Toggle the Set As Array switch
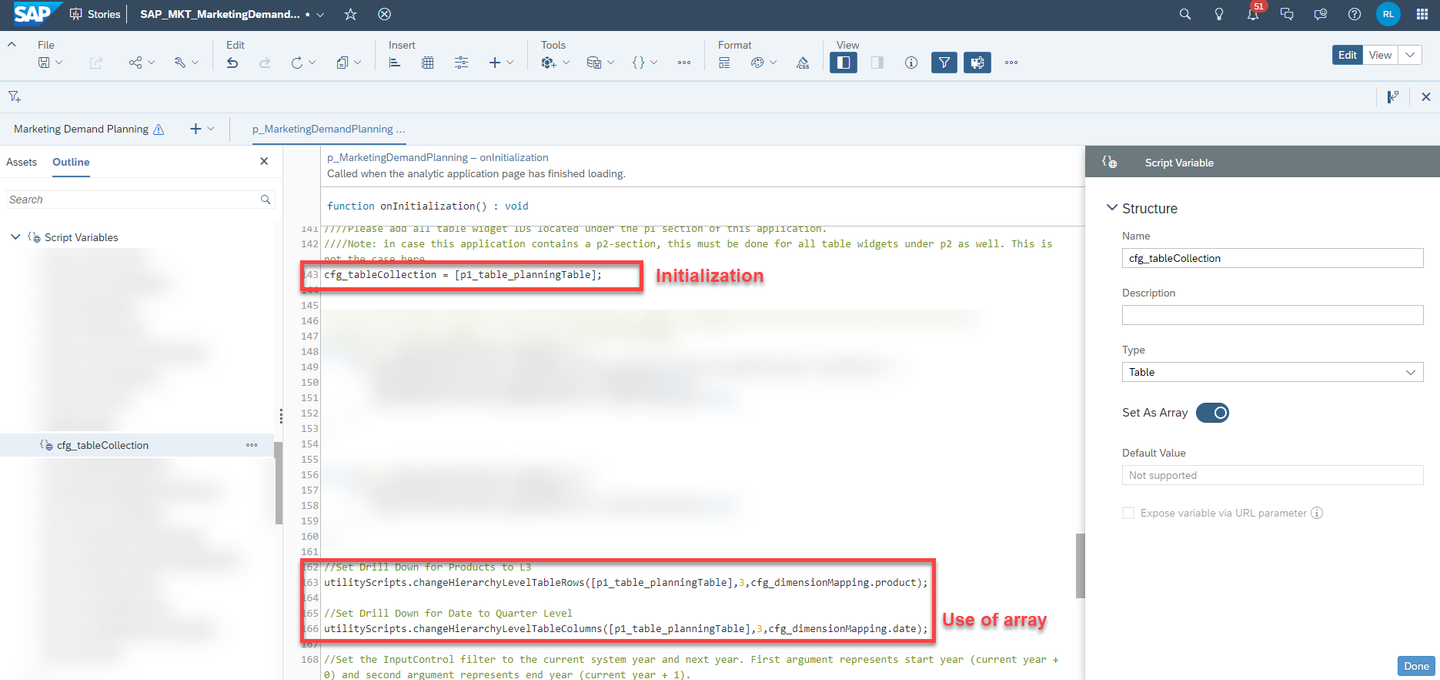This screenshot has height=680, width=1440. pos(1212,412)
